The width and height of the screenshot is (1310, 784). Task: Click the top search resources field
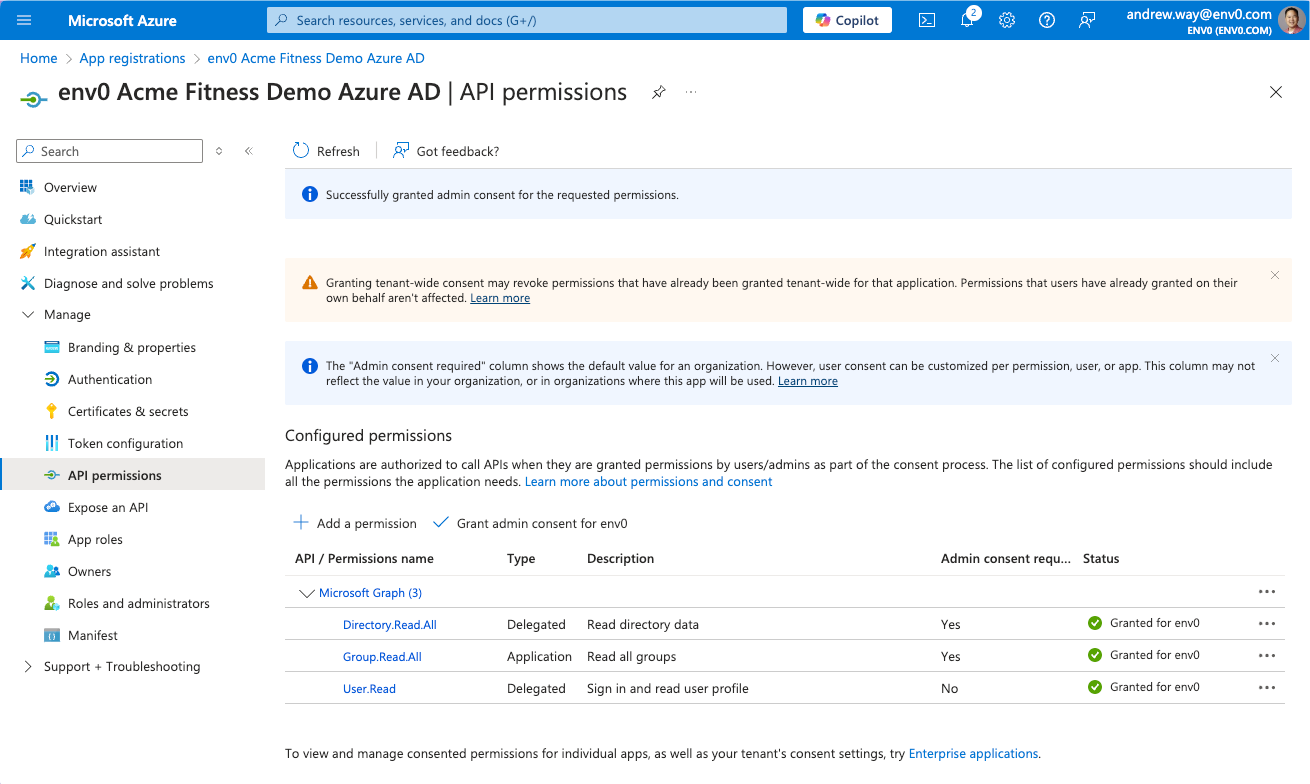(527, 20)
